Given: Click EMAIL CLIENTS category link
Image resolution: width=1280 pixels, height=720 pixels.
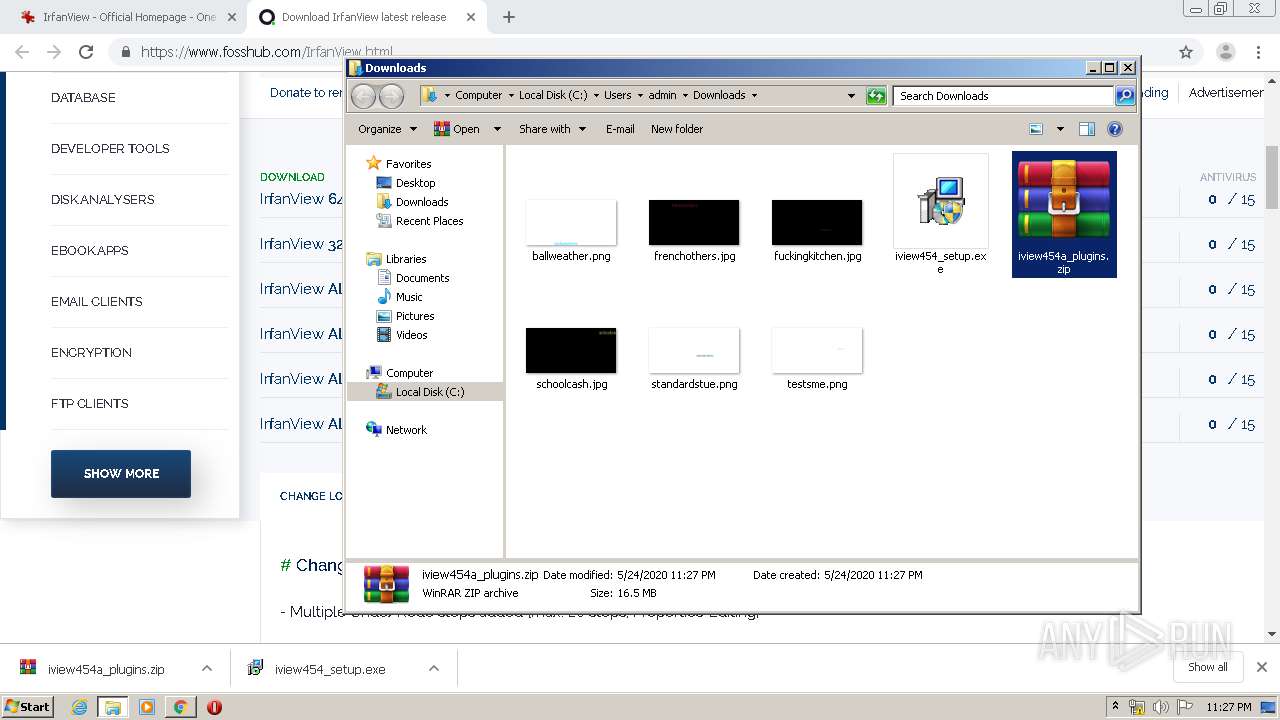Looking at the screenshot, I should 96,302.
